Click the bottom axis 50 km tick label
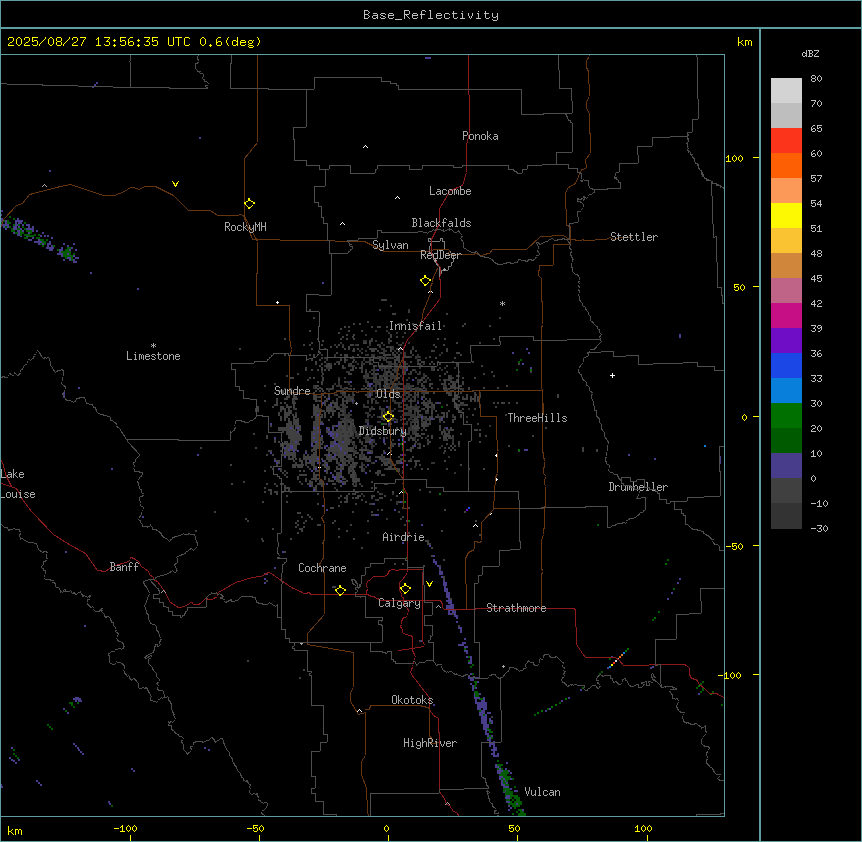 tap(514, 828)
